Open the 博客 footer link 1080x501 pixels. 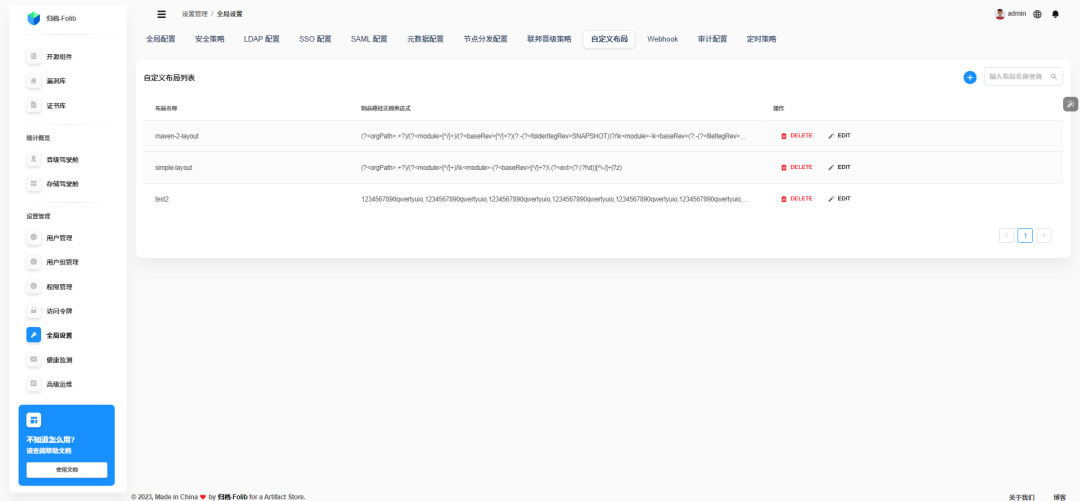1059,497
